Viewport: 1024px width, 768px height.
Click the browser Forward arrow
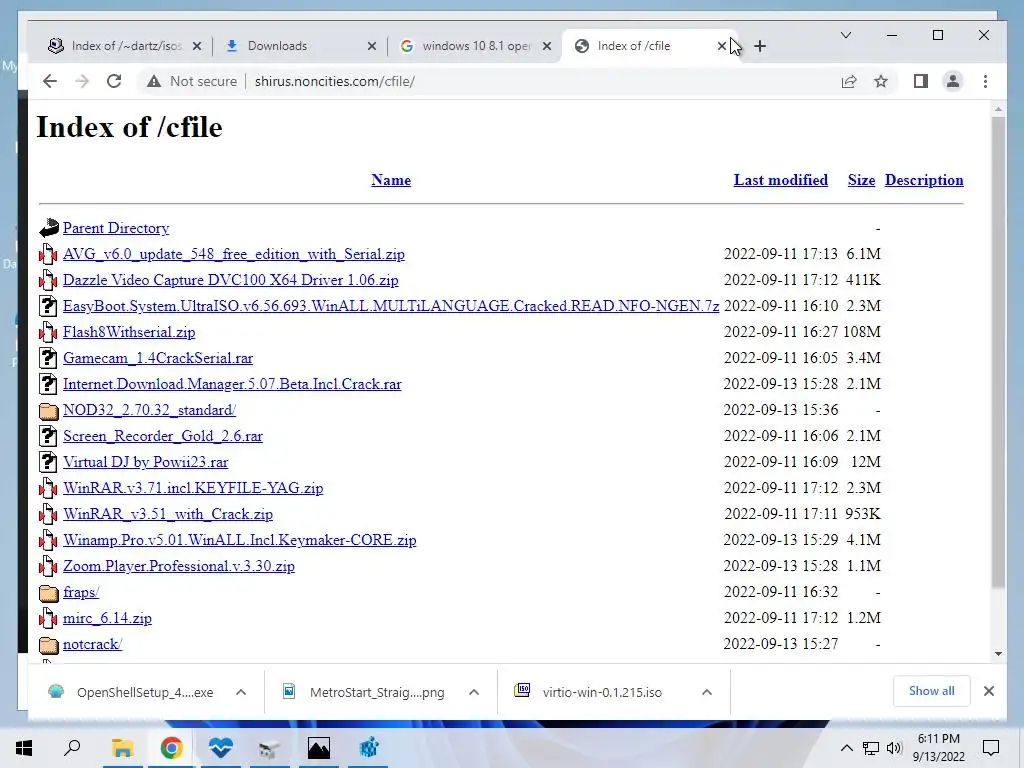pyautogui.click(x=82, y=82)
